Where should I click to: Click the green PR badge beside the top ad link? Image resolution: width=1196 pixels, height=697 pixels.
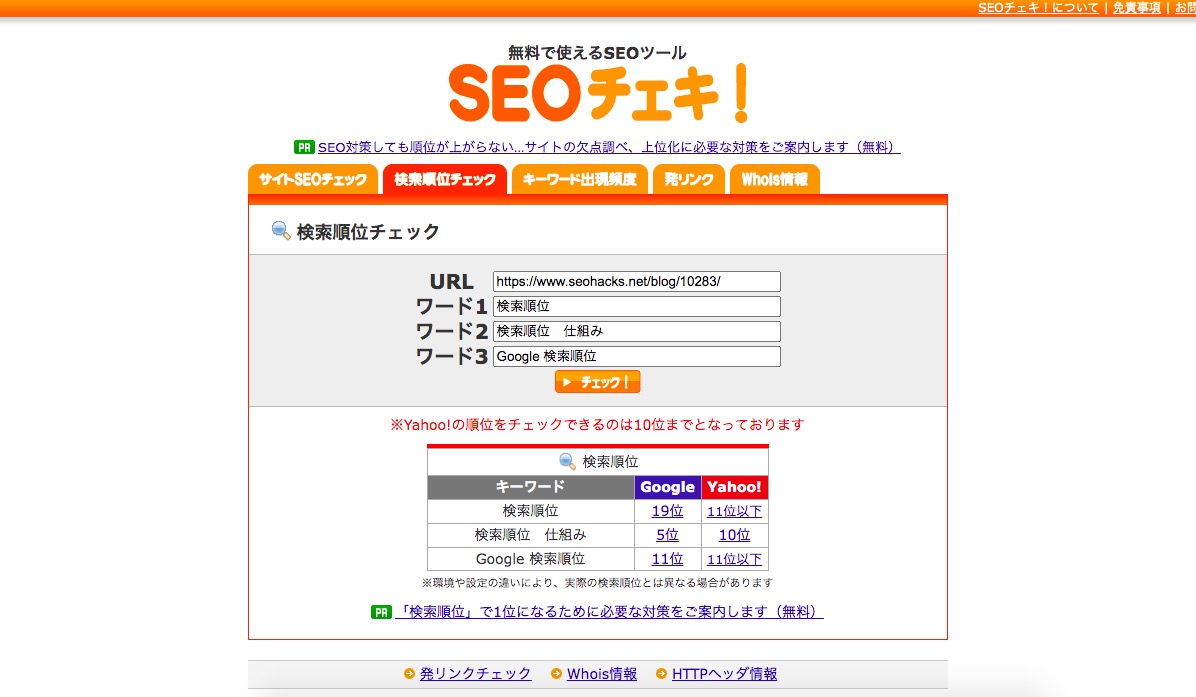coord(304,147)
